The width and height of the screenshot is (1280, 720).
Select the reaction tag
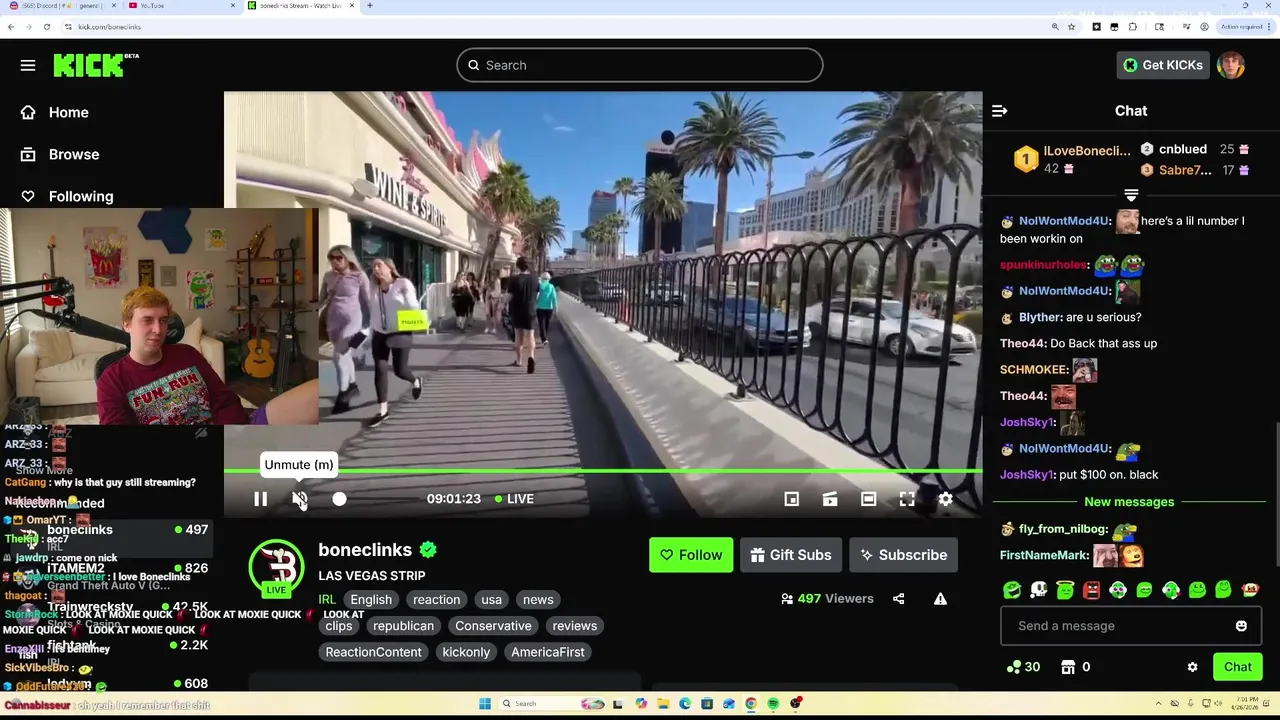437,600
